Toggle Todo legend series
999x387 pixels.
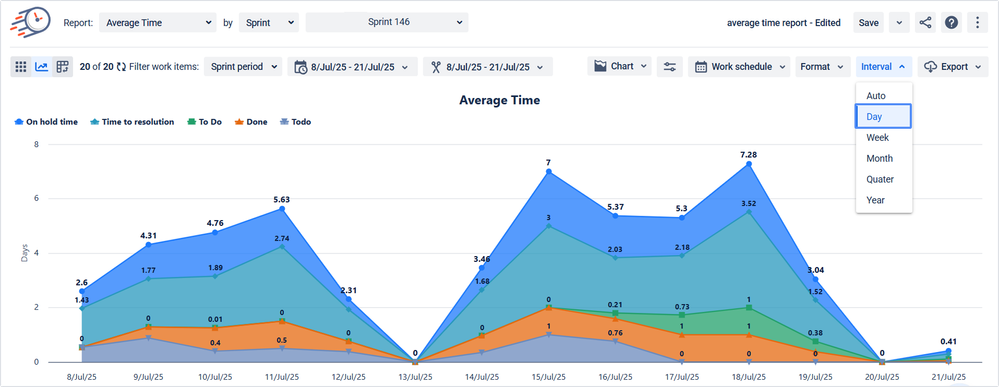pos(296,122)
